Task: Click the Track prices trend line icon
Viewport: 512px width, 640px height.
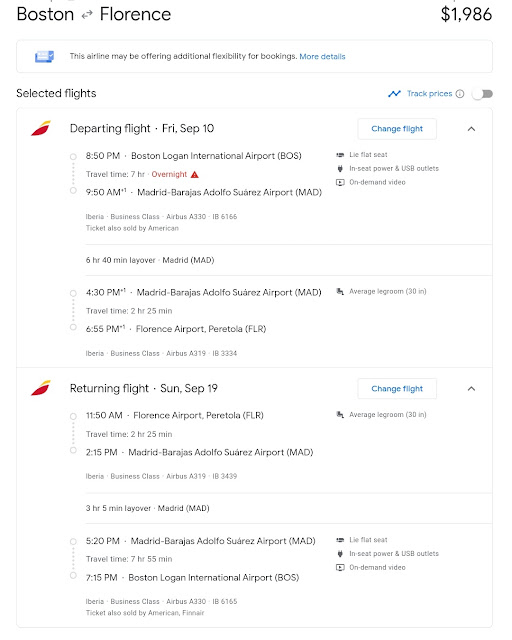Action: point(394,94)
